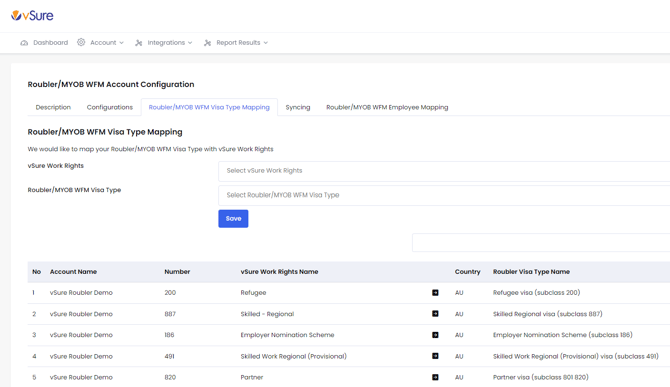Click number 491 in fourth row

pos(169,356)
